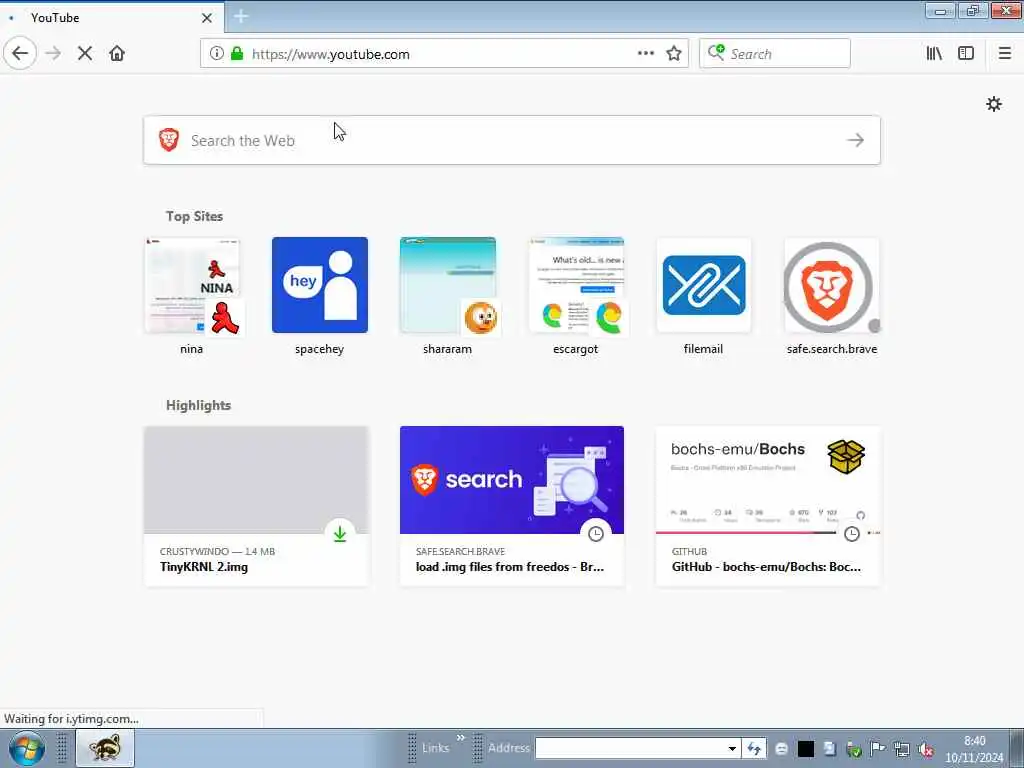This screenshot has height=768, width=1024.
Task: Open the safe.search.brave top site tile
Action: click(x=831, y=296)
